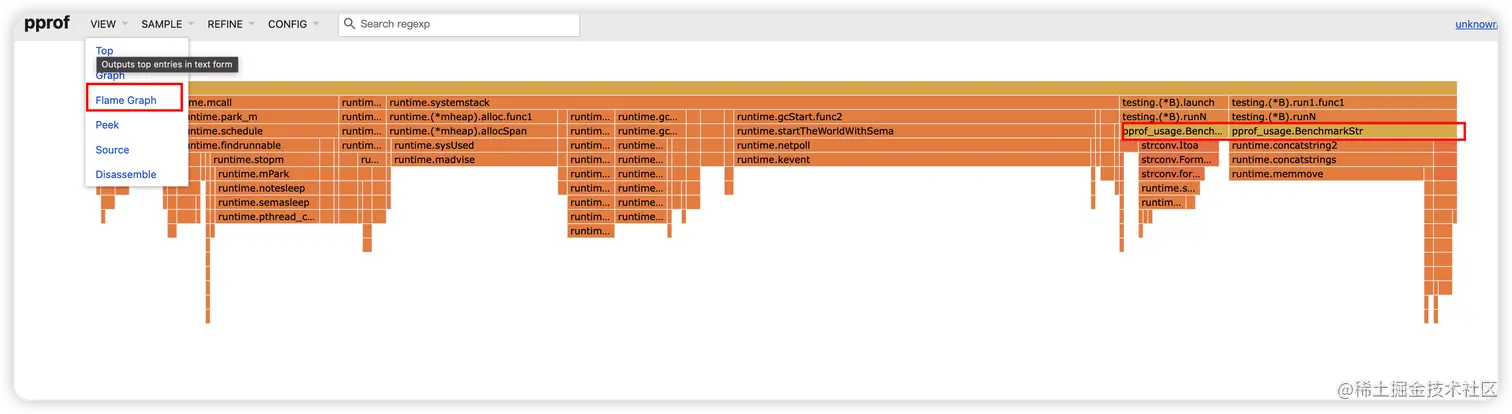The width and height of the screenshot is (1512, 414).
Task: Select Flame Graph in the VIEW menu
Action: (x=126, y=100)
